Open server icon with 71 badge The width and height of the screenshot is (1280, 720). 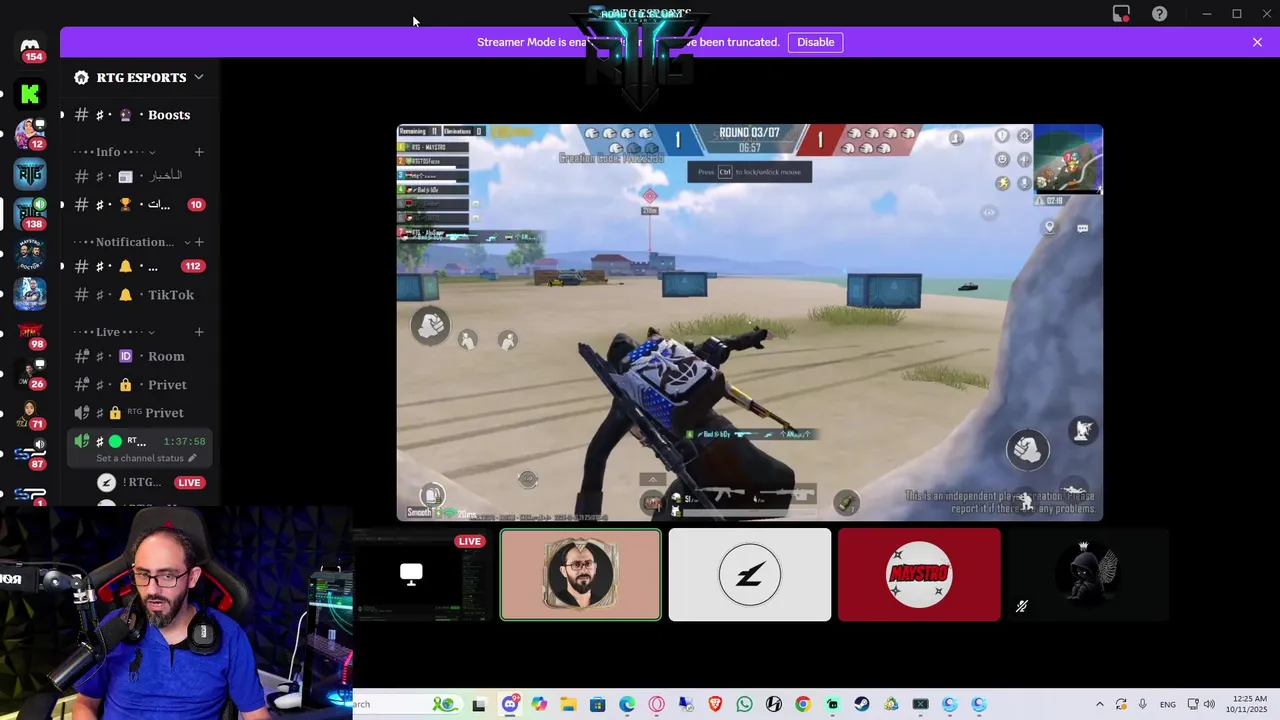[x=30, y=413]
